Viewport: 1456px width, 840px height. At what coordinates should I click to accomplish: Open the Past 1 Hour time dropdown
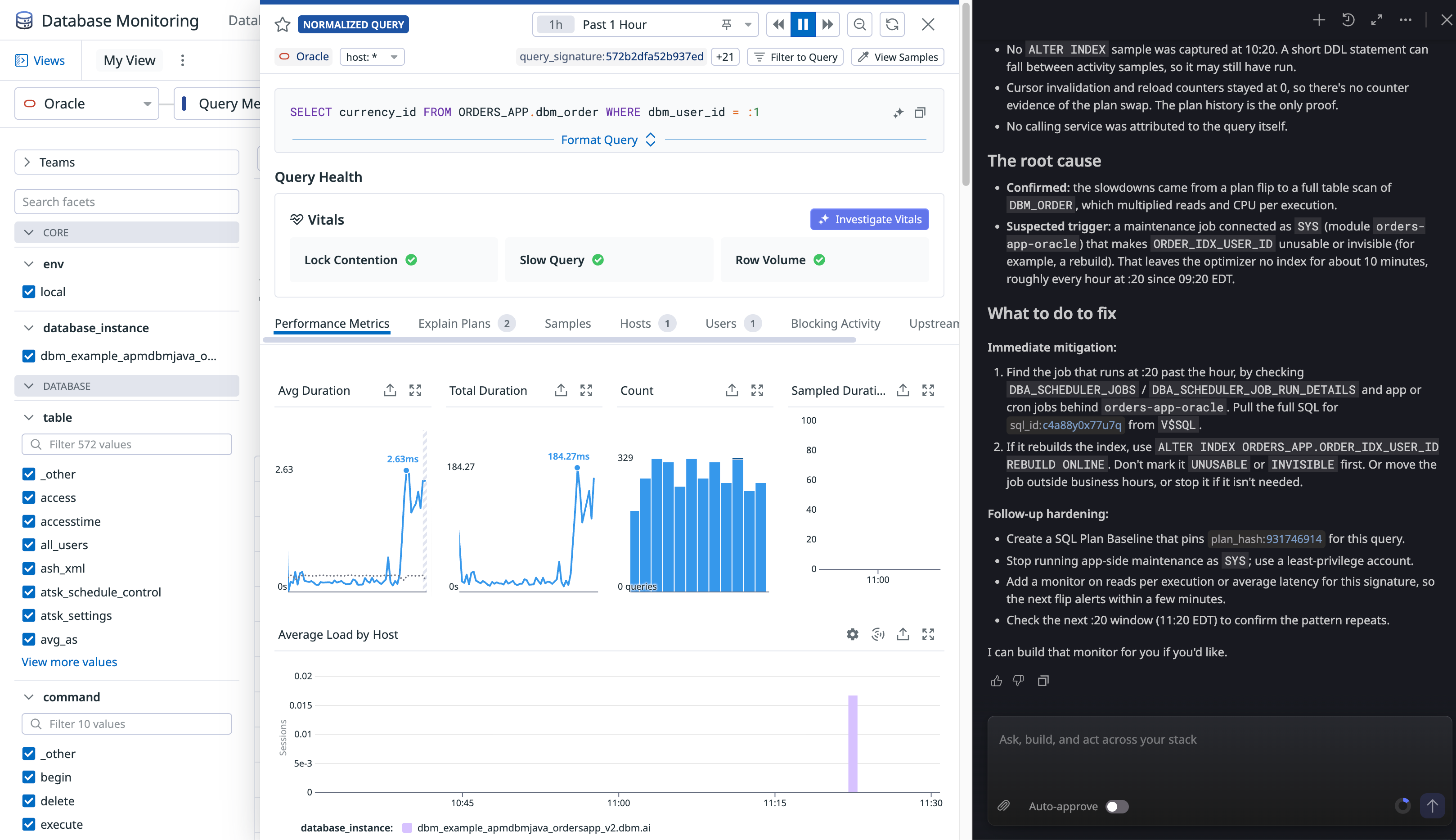coord(645,24)
